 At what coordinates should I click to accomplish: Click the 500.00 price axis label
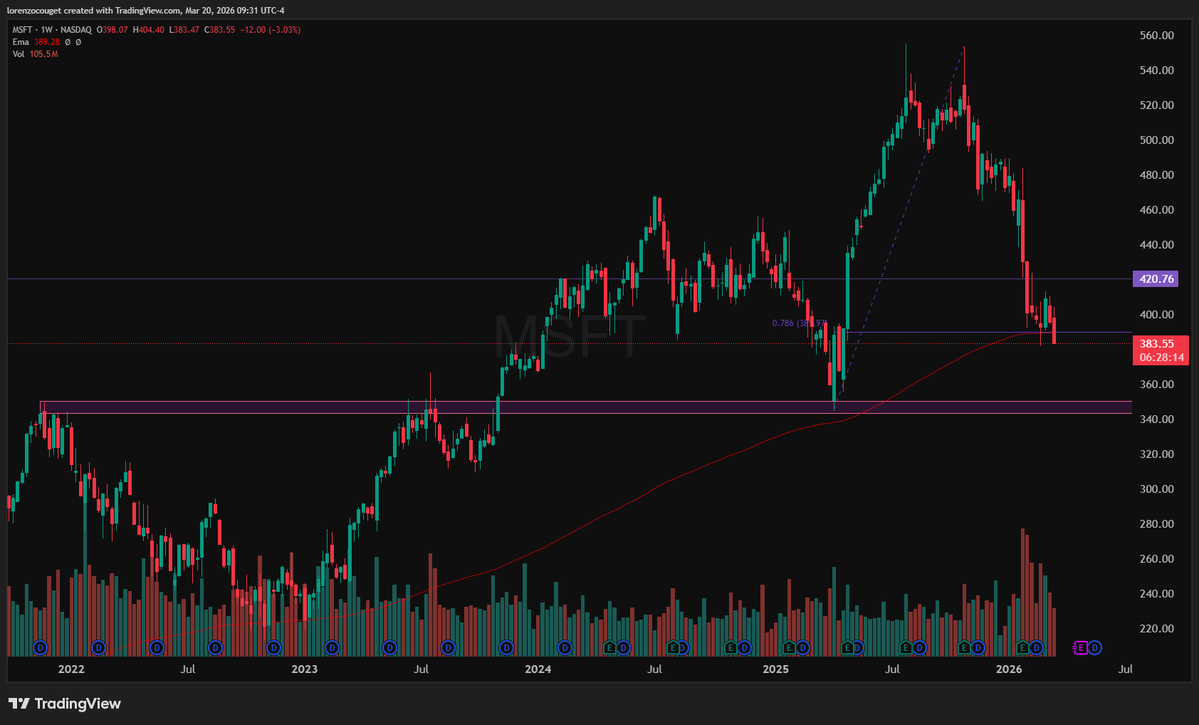(1156, 140)
